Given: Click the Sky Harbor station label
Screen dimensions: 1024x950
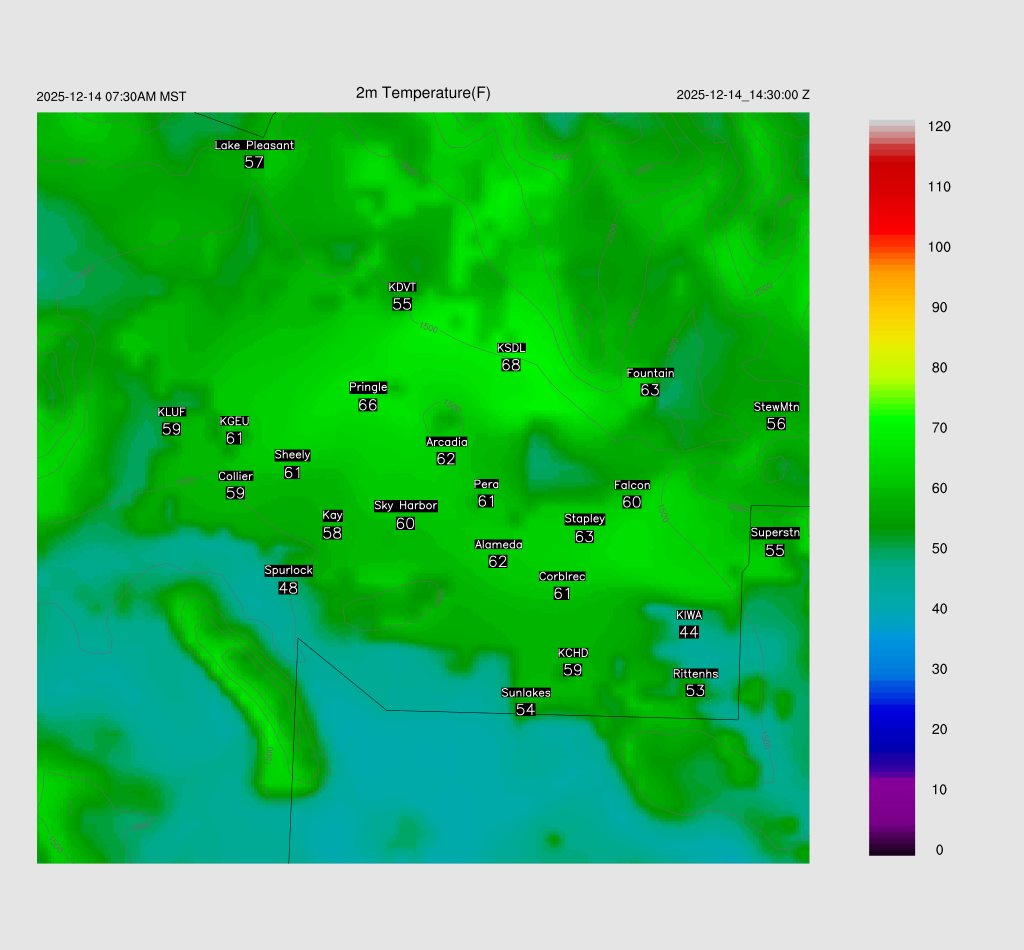Looking at the screenshot, I should click(405, 506).
